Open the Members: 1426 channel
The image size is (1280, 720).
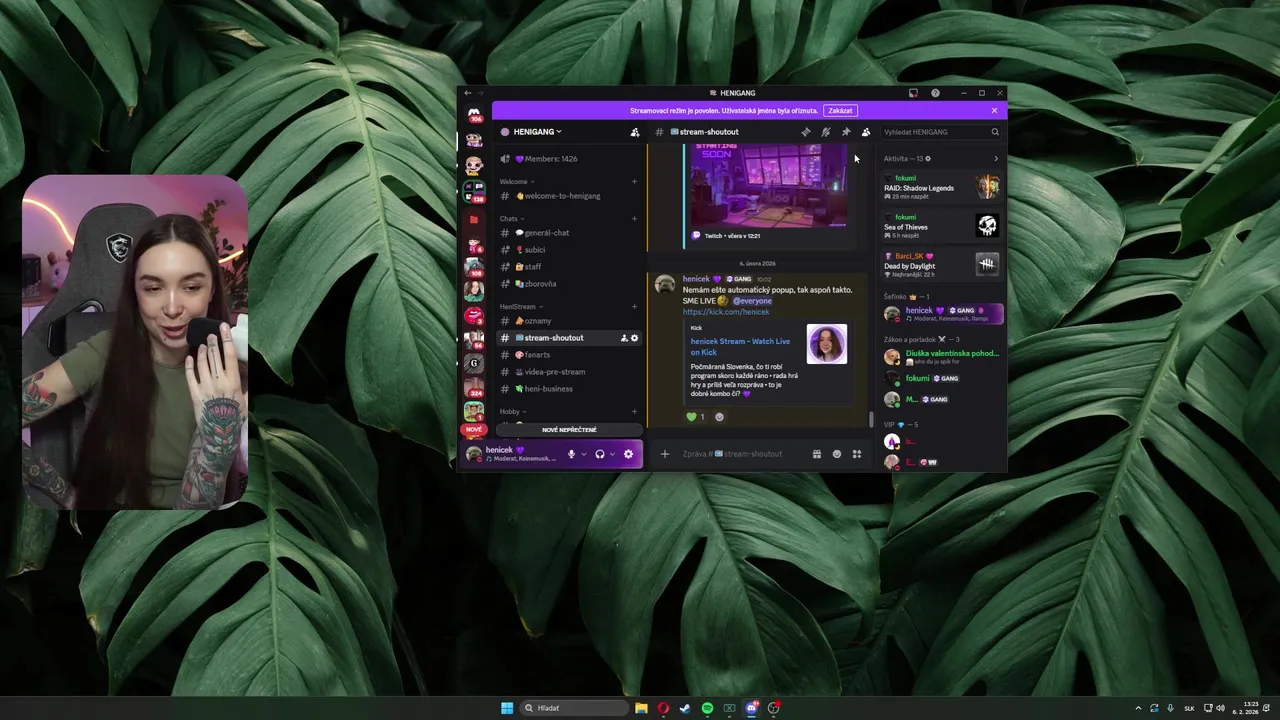pos(569,159)
